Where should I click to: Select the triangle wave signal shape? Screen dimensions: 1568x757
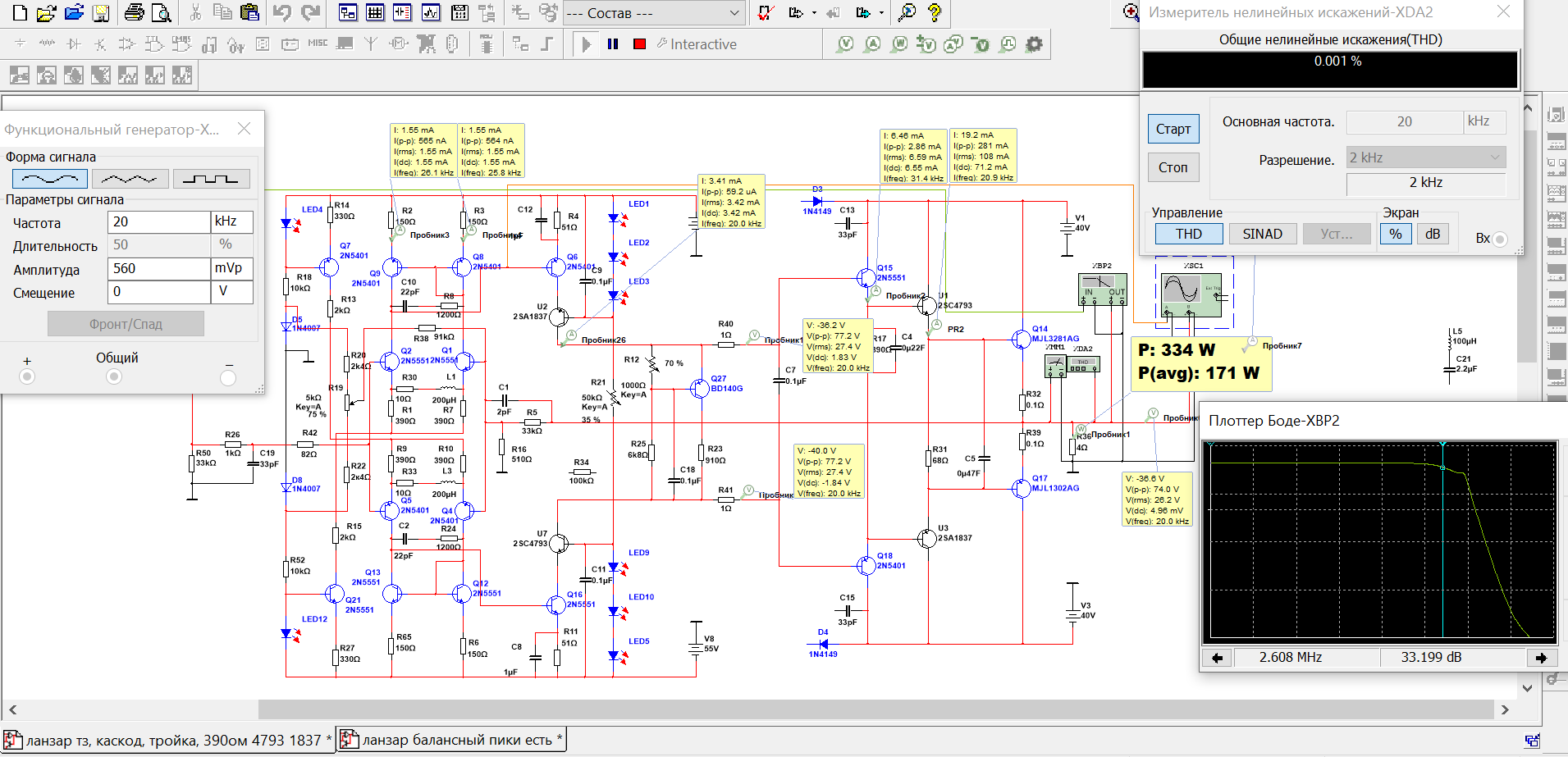point(130,179)
